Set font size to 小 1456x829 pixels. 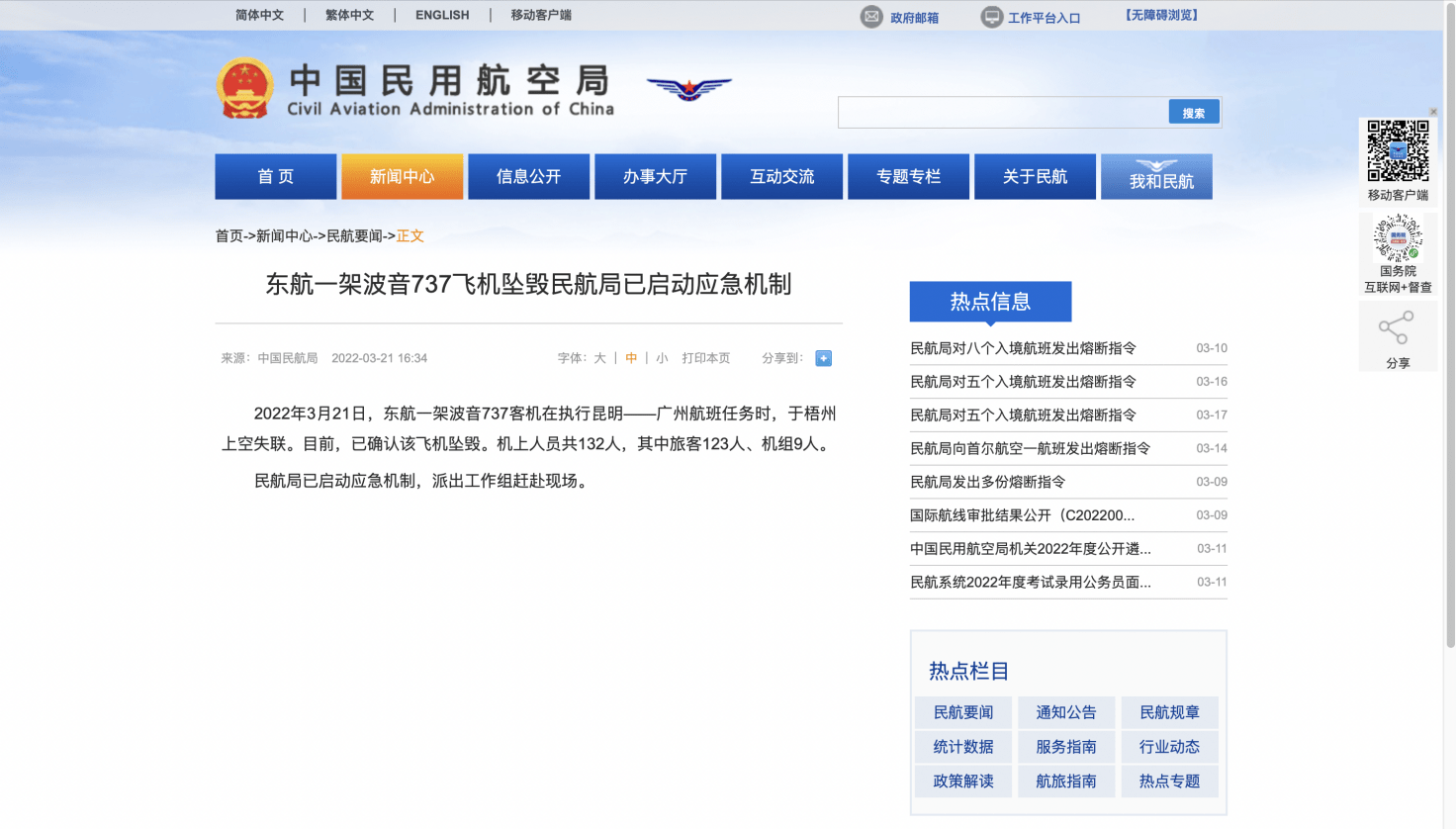pos(662,358)
